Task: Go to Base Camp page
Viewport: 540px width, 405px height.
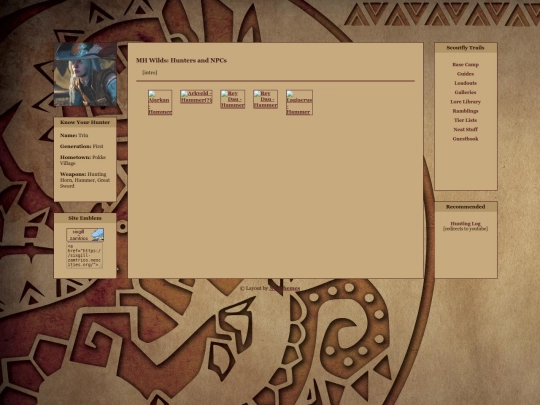Action: (466, 64)
